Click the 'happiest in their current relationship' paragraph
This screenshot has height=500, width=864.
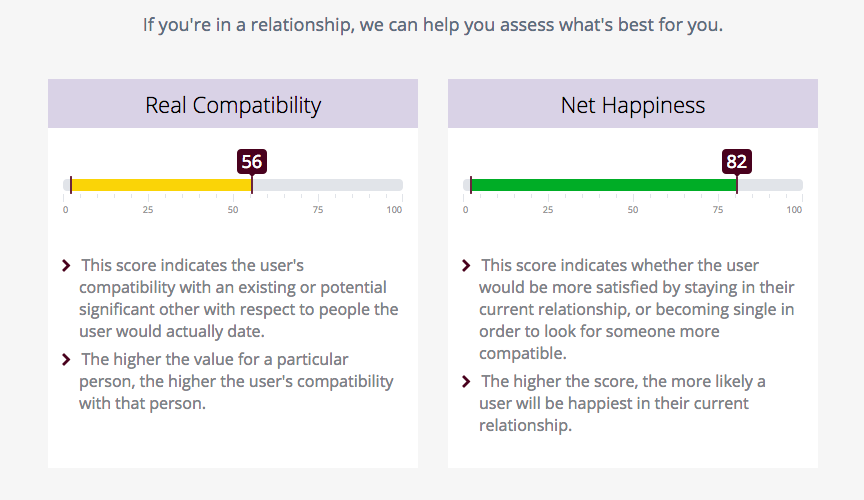(622, 403)
